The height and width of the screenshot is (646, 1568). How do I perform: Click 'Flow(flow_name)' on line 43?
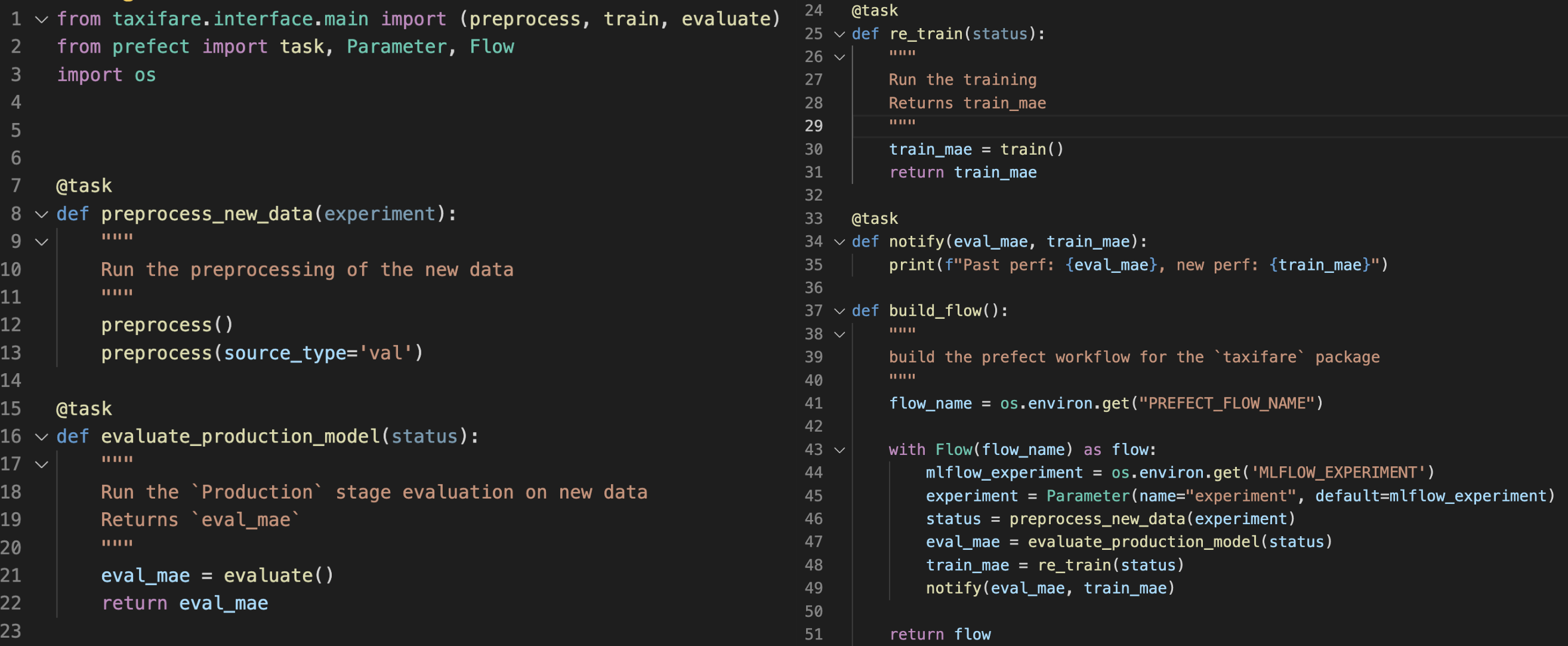tap(1004, 450)
